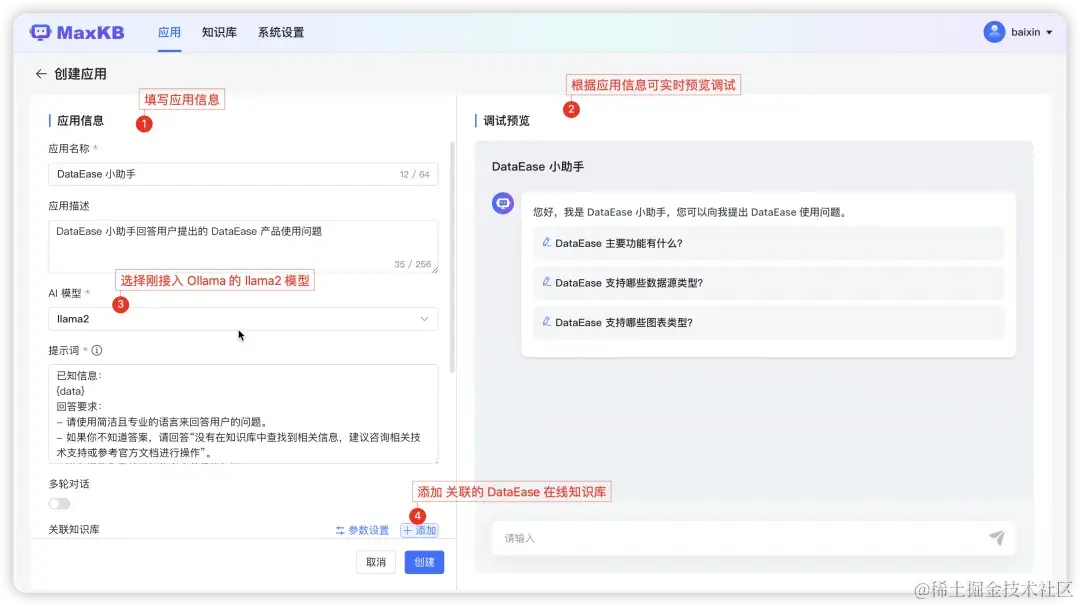Select suggested question DataEase 支持哪些数据源类型?
Screen dimensions: 1080x606
(768, 282)
